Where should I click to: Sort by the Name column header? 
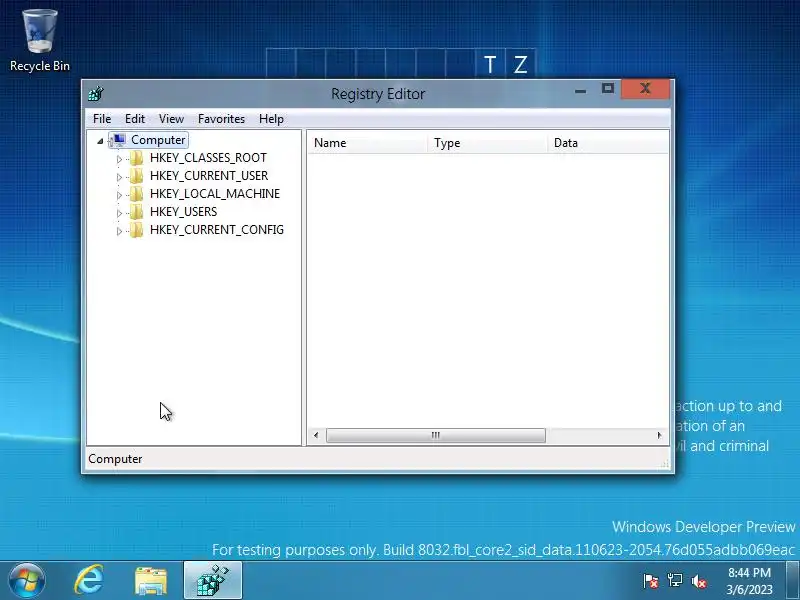(367, 143)
